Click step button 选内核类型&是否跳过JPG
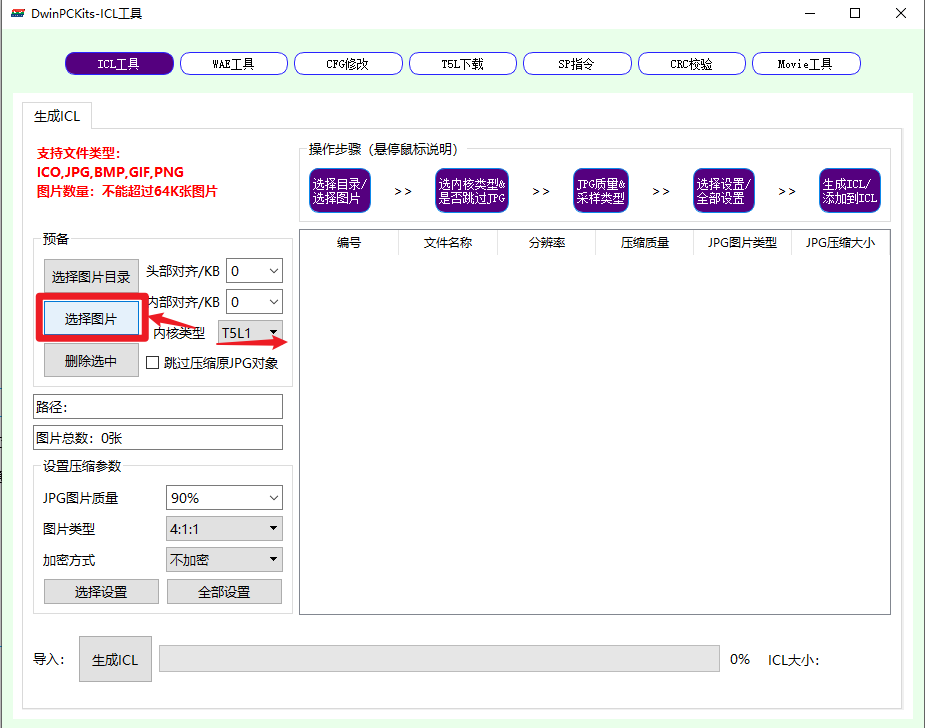The height and width of the screenshot is (728, 925). [471, 191]
